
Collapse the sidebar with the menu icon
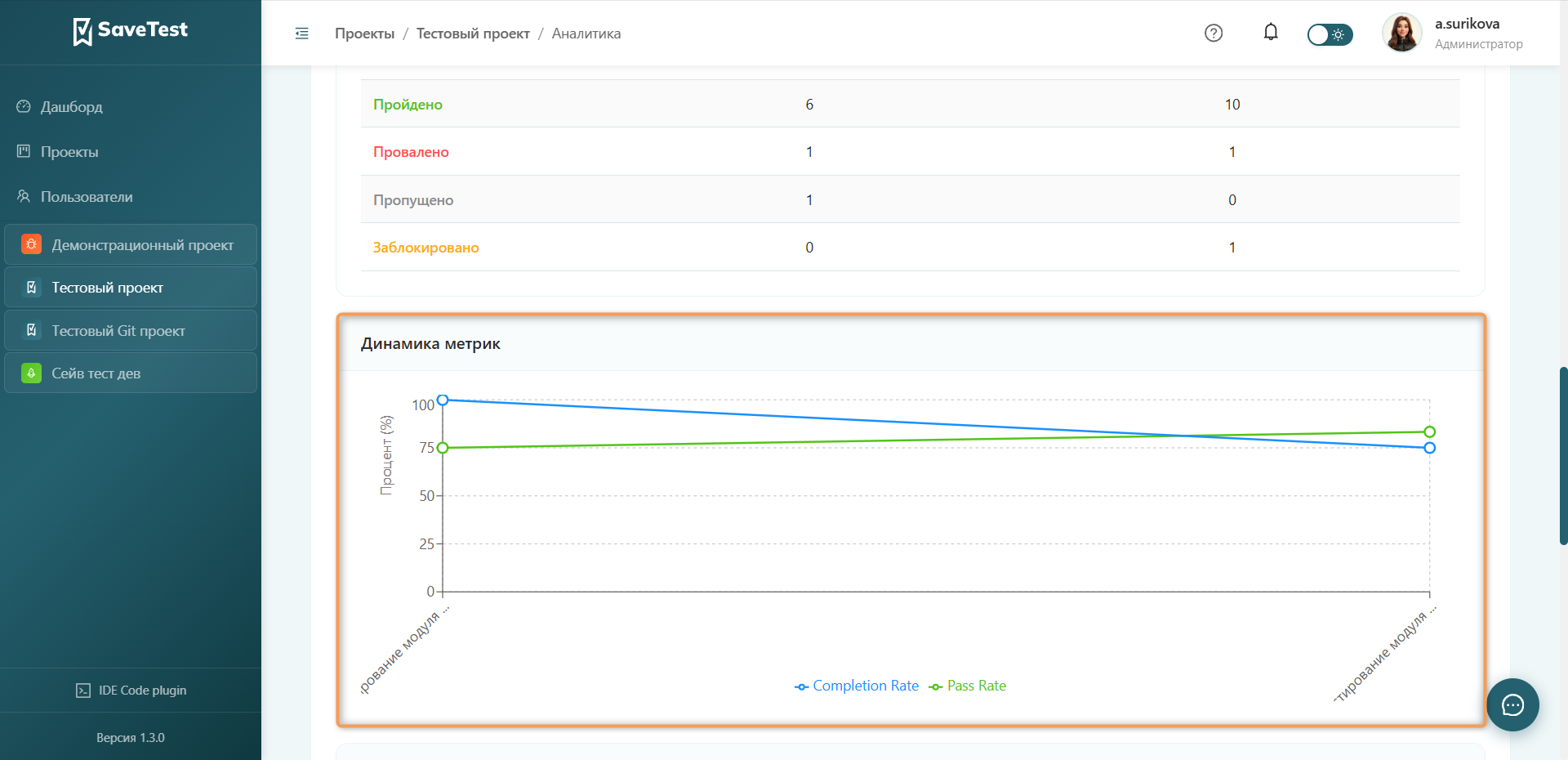[301, 34]
